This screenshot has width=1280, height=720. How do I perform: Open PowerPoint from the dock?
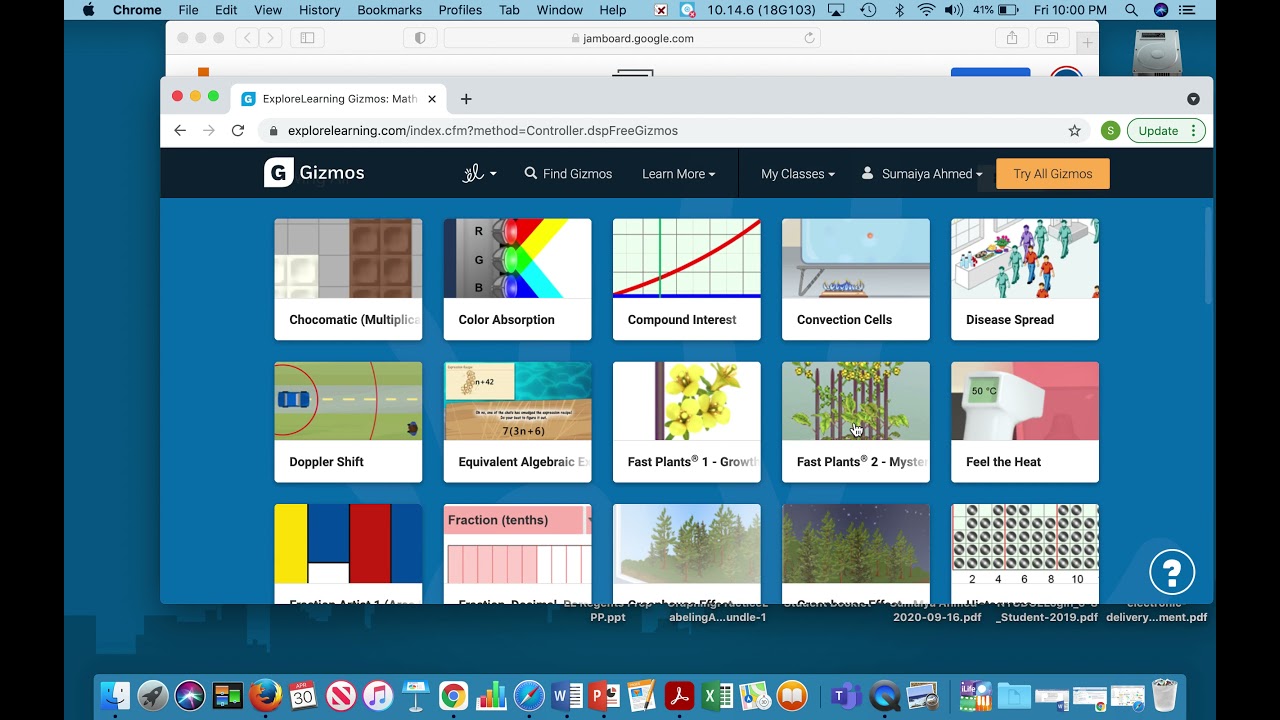point(603,695)
